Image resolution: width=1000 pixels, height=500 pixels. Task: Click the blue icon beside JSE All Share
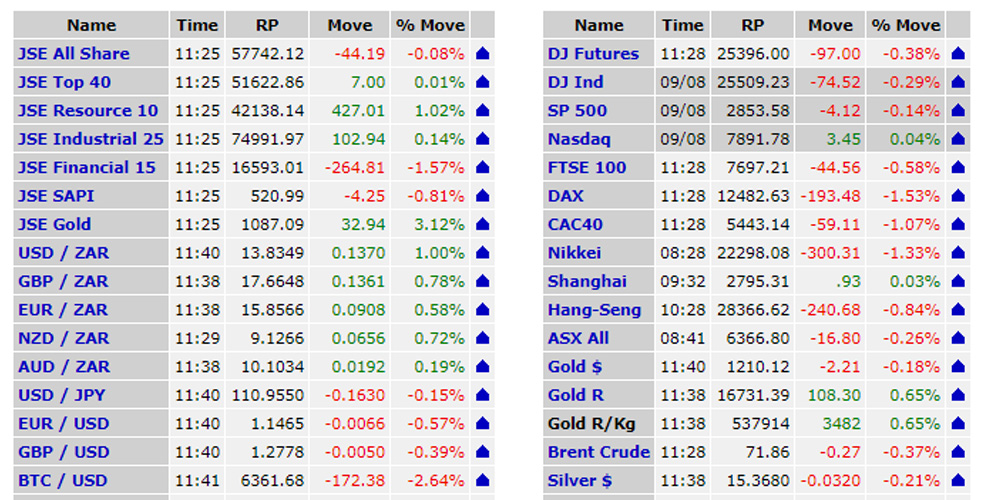point(482,54)
